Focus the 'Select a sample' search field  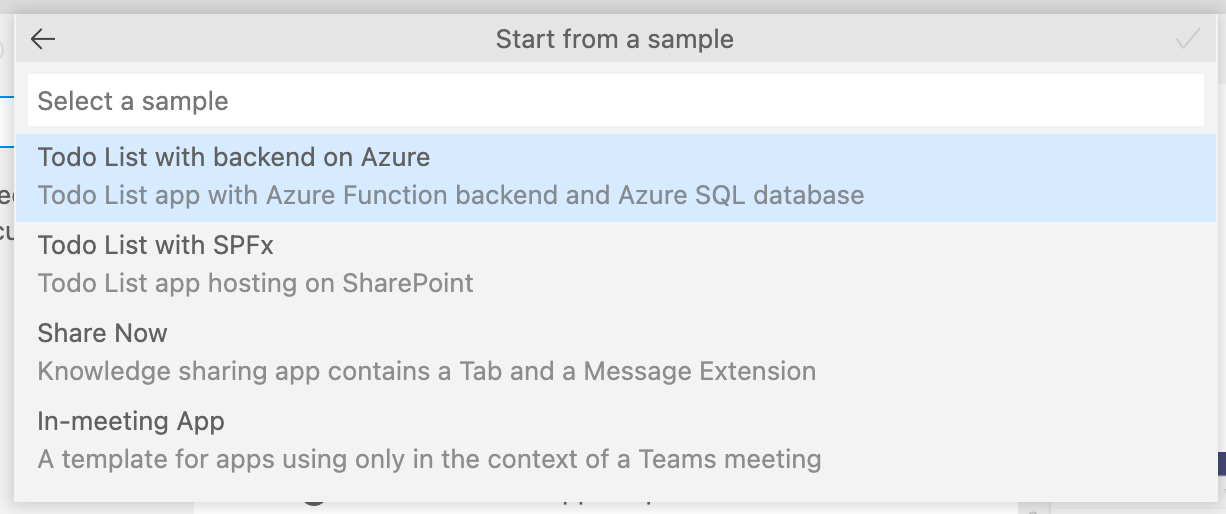point(615,101)
